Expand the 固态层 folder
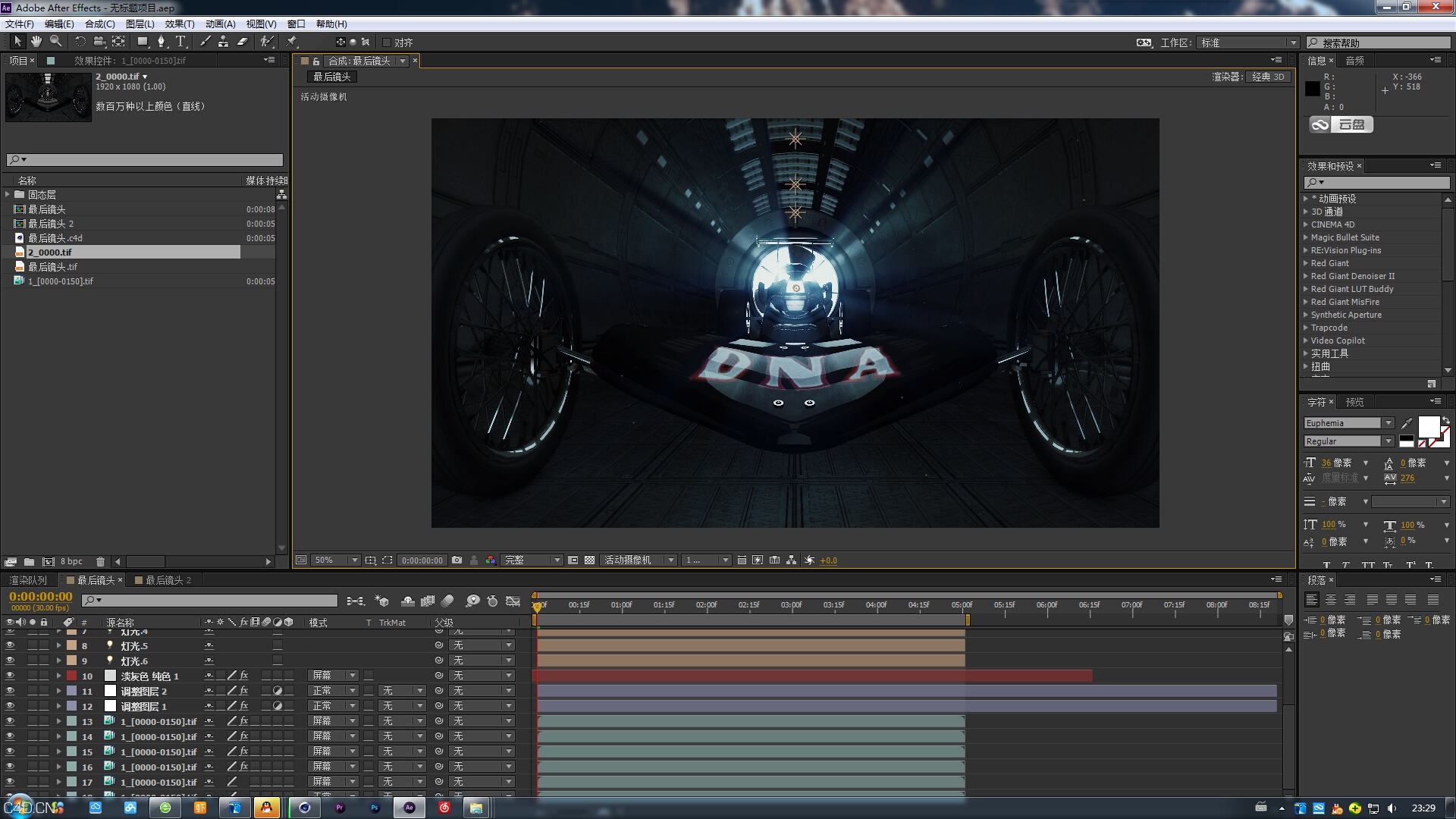This screenshot has width=1456, height=819. [8, 195]
